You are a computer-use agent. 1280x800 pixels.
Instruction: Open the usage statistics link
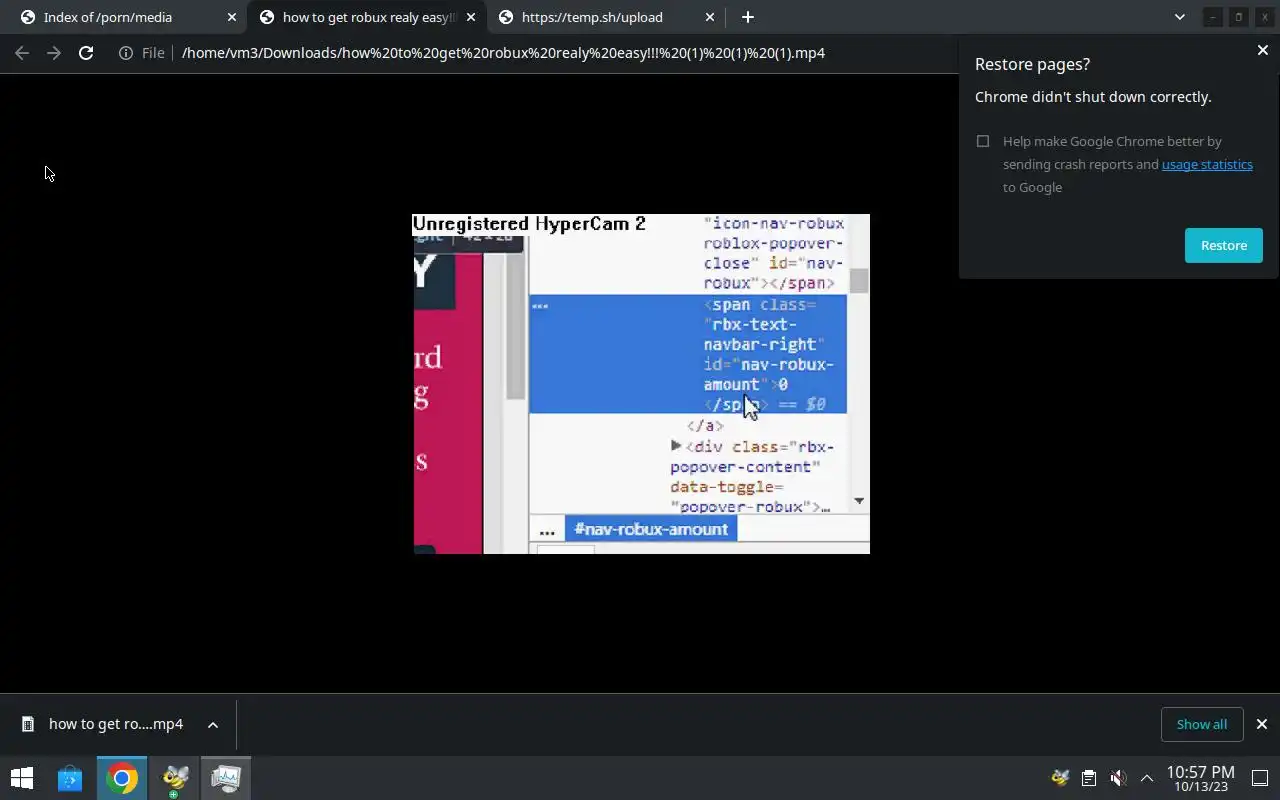1207,164
